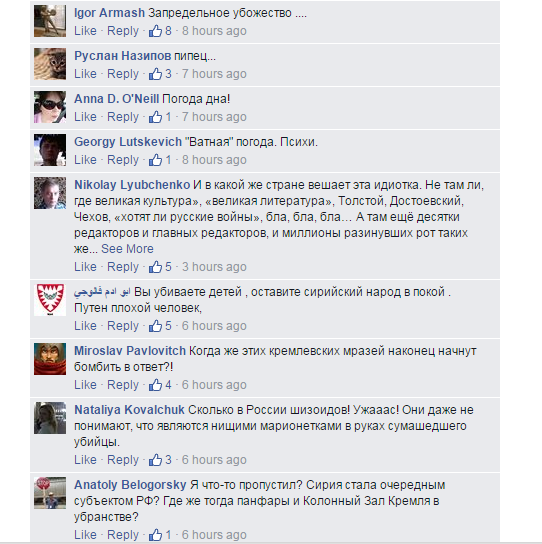Click thumbs-up icon on Nataliya Kovalchuk comment
Viewport: 542px width, 544px height.
pos(155,460)
